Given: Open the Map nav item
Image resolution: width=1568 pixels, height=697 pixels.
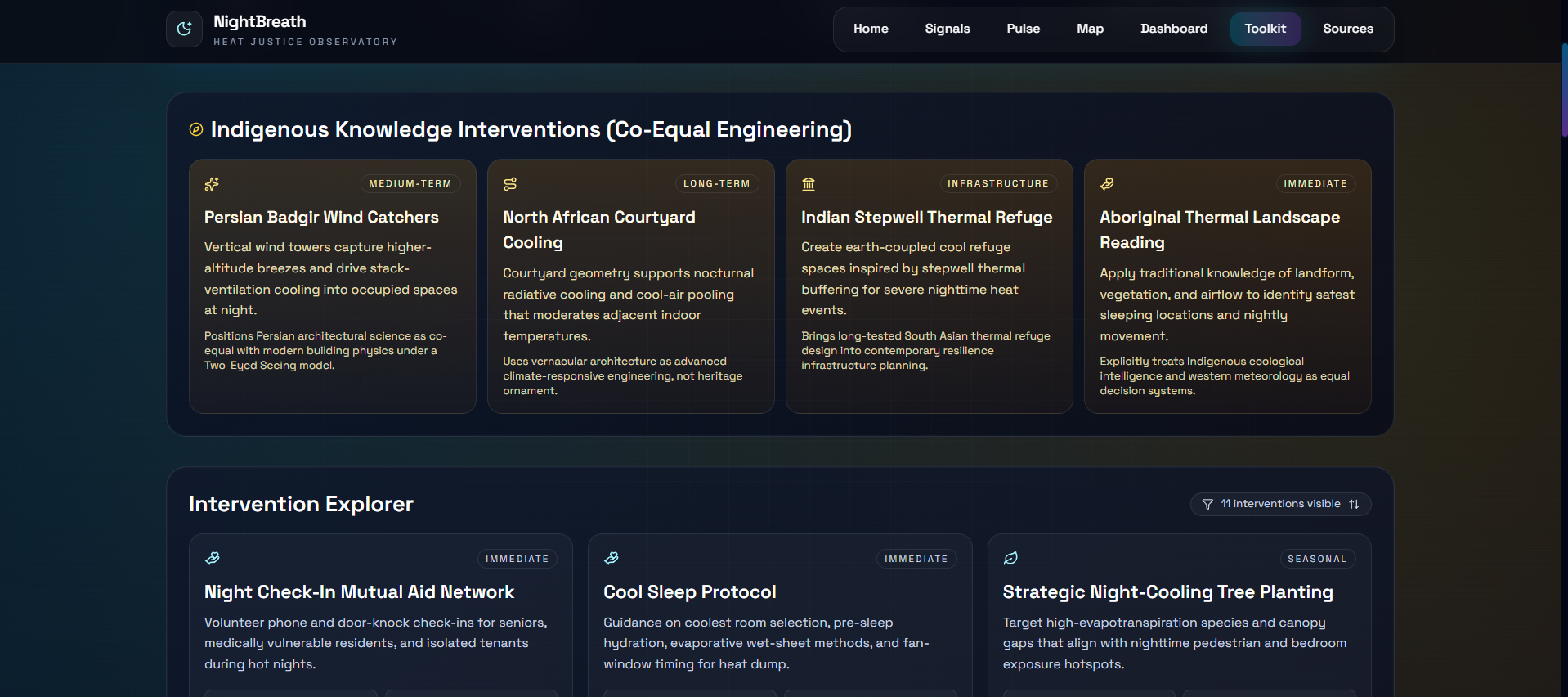Looking at the screenshot, I should tap(1090, 29).
